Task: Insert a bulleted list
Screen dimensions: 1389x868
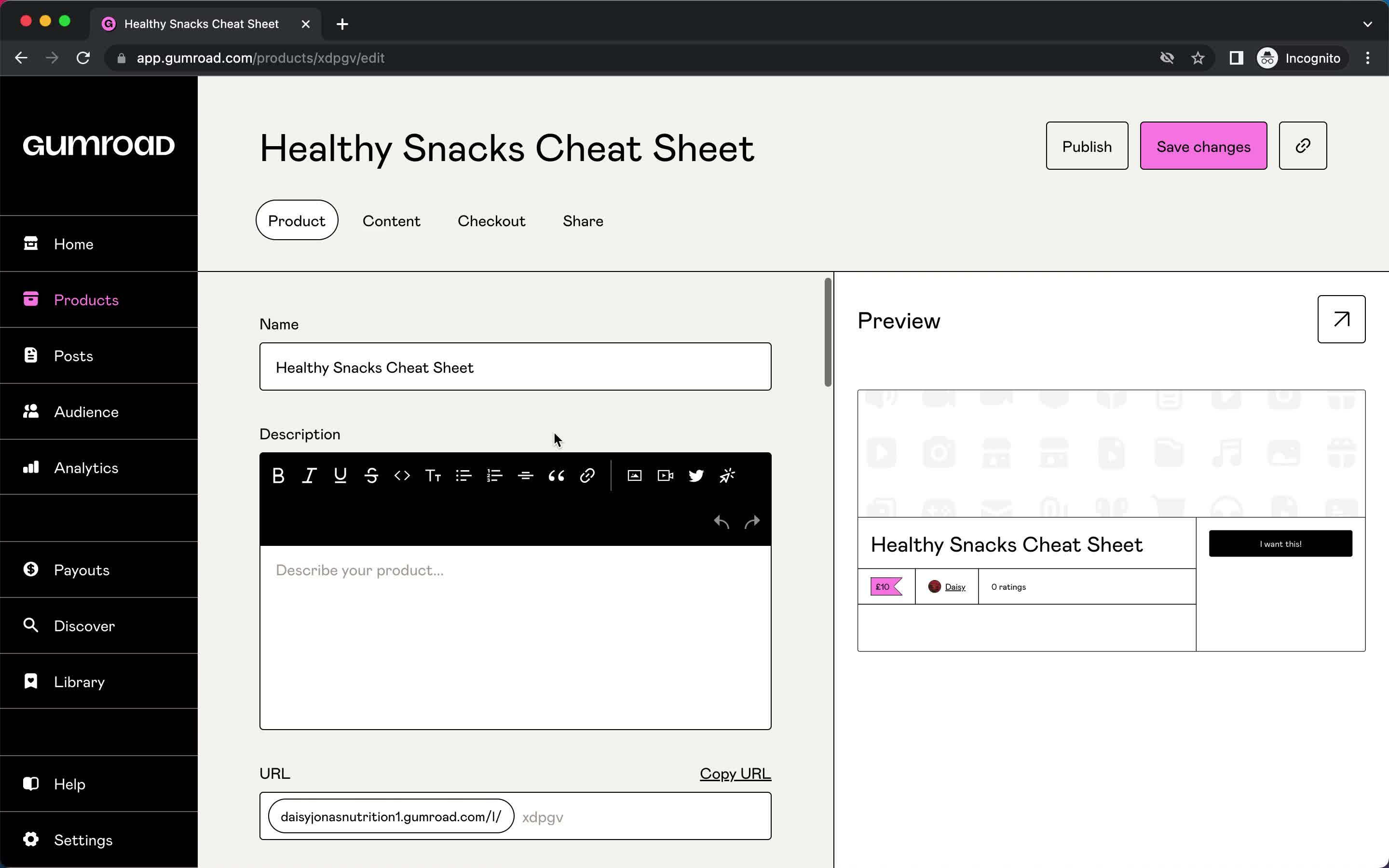Action: coord(464,475)
